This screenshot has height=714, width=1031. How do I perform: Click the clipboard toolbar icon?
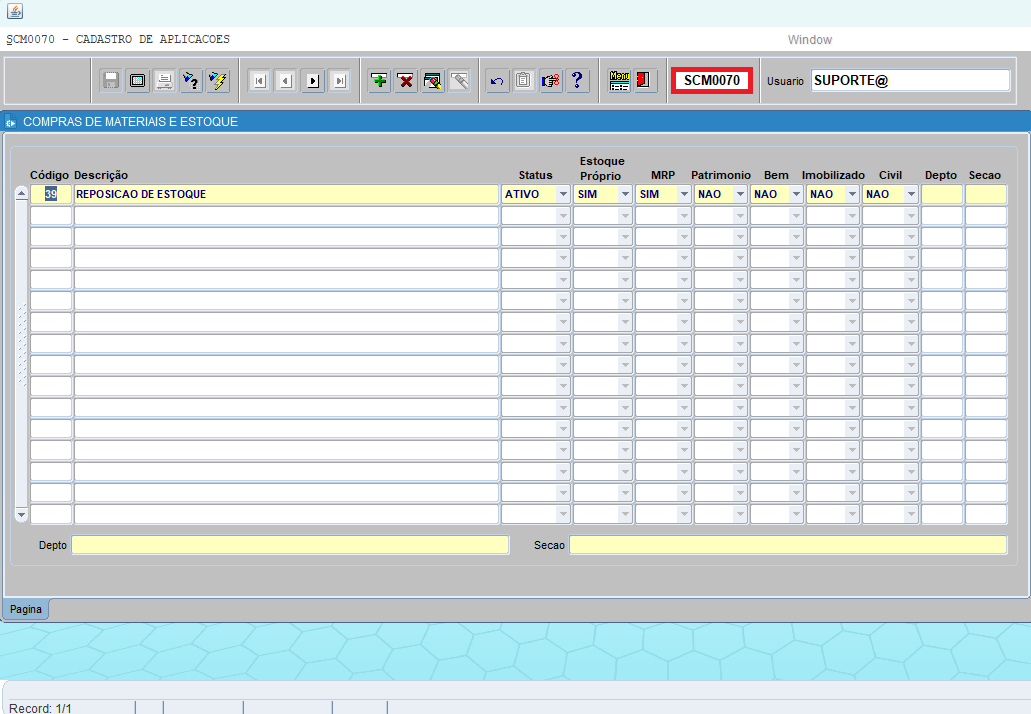coord(523,81)
